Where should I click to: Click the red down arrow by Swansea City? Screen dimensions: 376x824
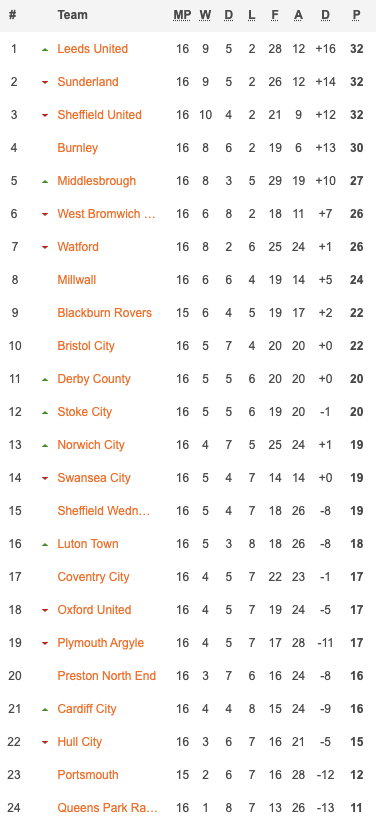click(x=45, y=478)
